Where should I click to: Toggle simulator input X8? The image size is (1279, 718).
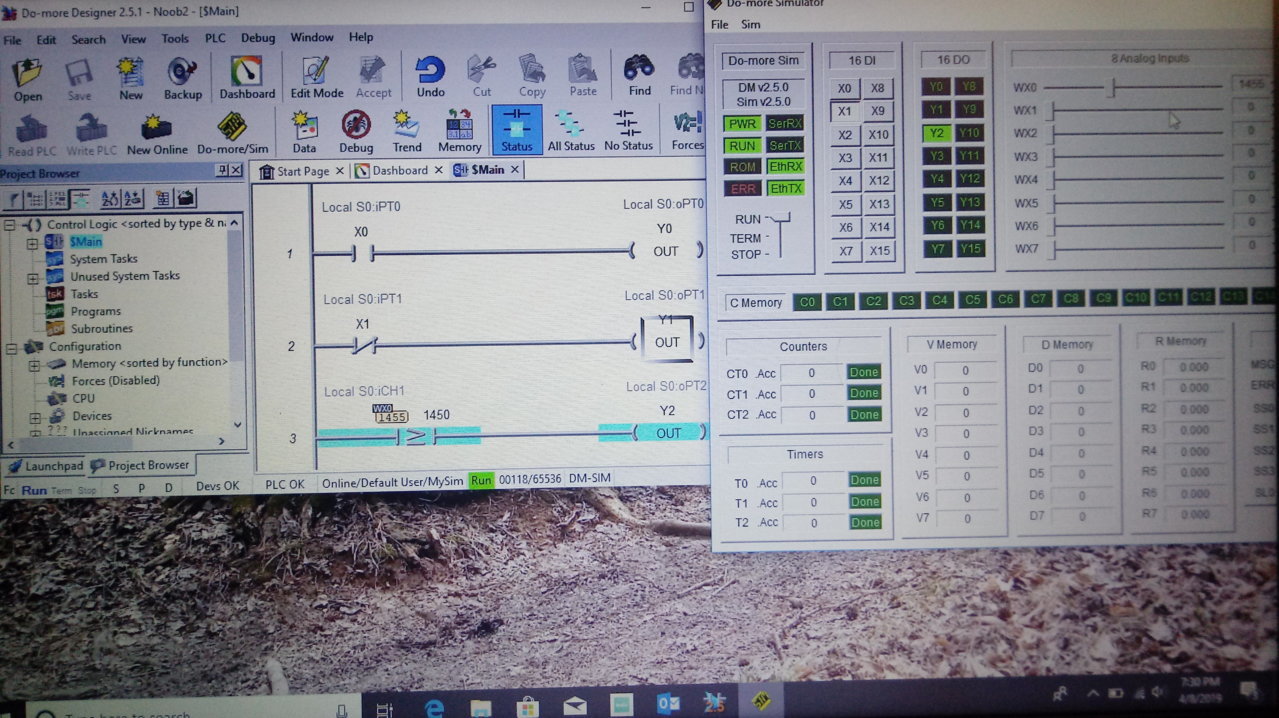(x=877, y=88)
